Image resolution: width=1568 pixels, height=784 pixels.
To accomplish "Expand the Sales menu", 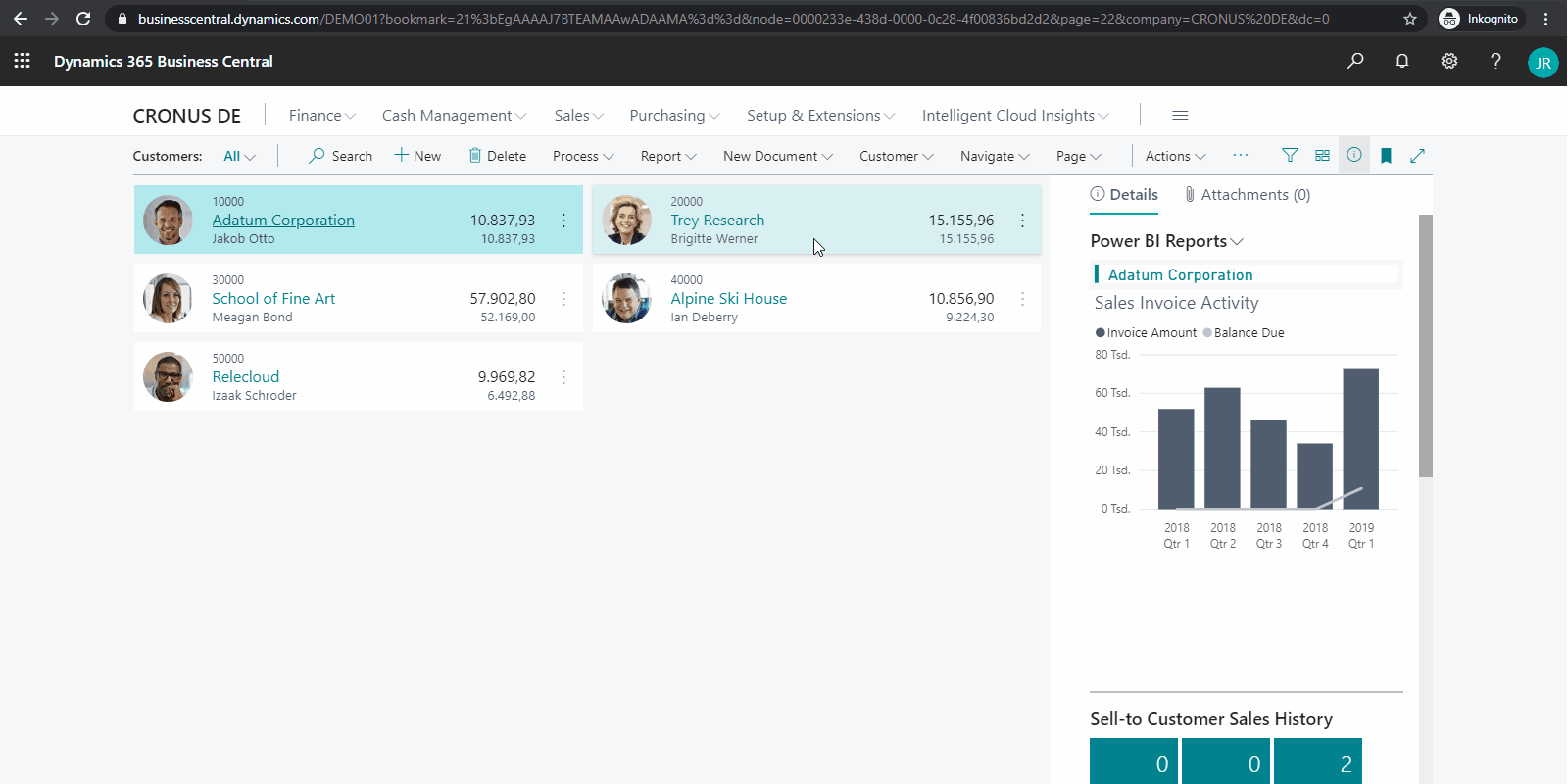I will (x=579, y=116).
